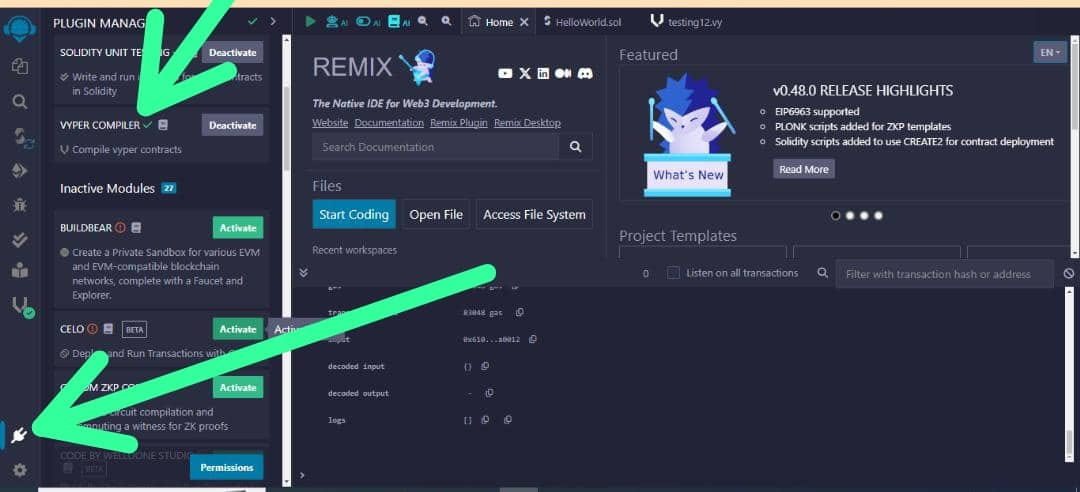Open the EN language dropdown
Screen dimensions: 1080x492
point(1050,52)
